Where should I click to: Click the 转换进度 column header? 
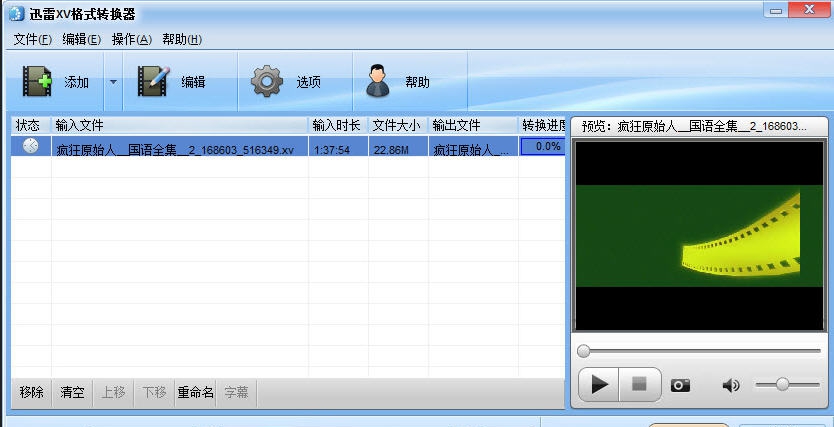[x=542, y=125]
